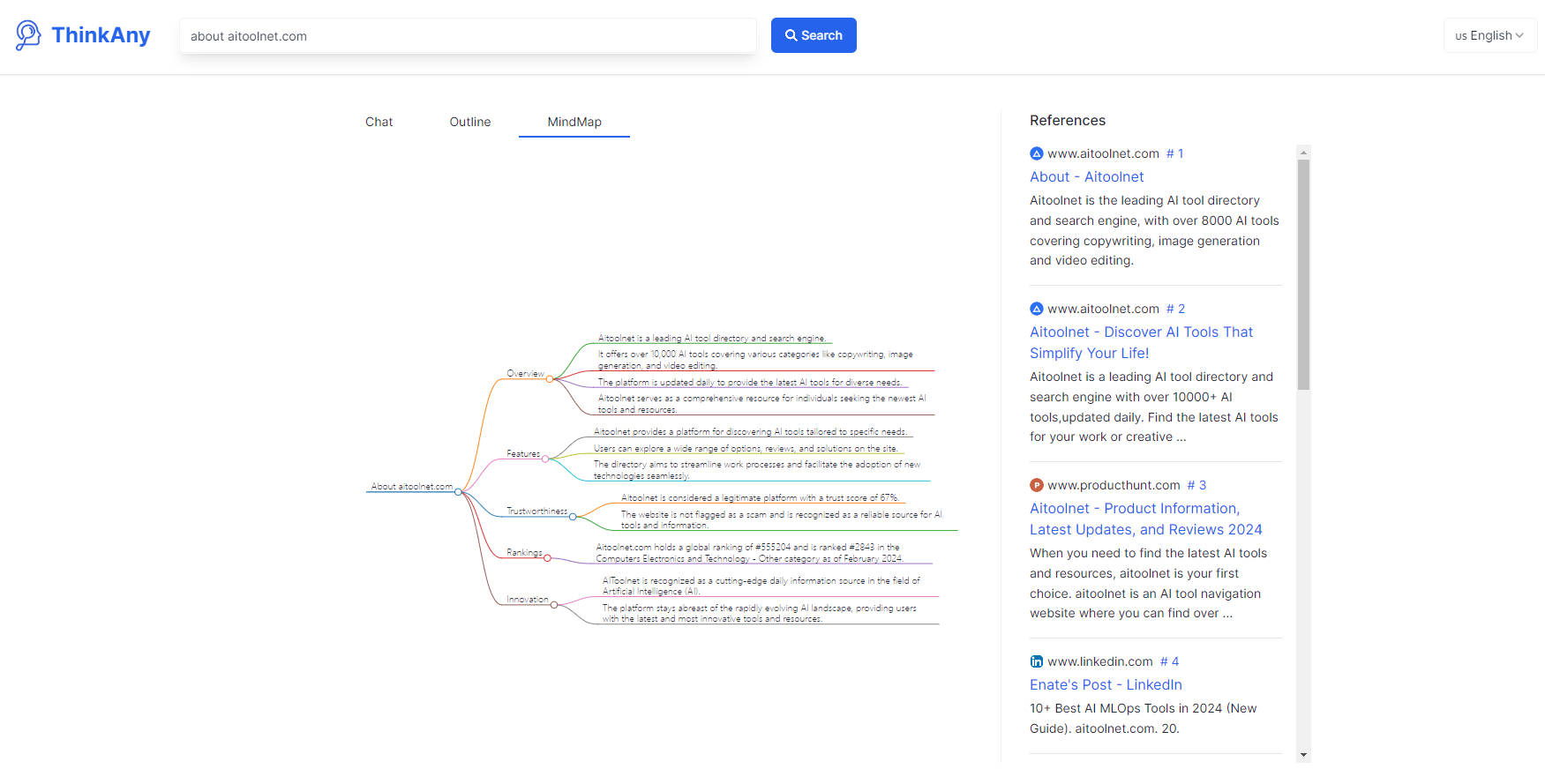Switch to the Chat tab
This screenshot has width=1545, height=784.
[379, 122]
